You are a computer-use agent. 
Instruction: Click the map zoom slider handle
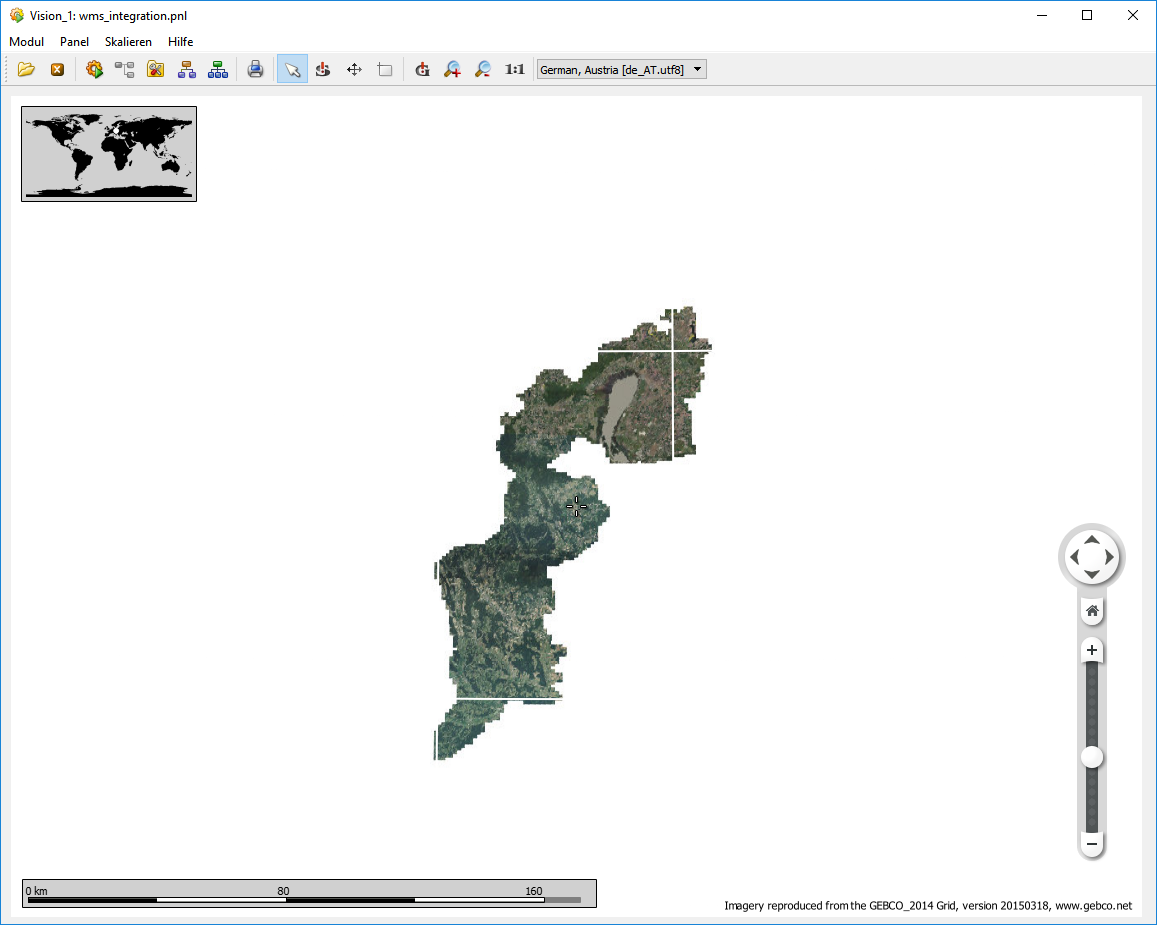[x=1092, y=757]
